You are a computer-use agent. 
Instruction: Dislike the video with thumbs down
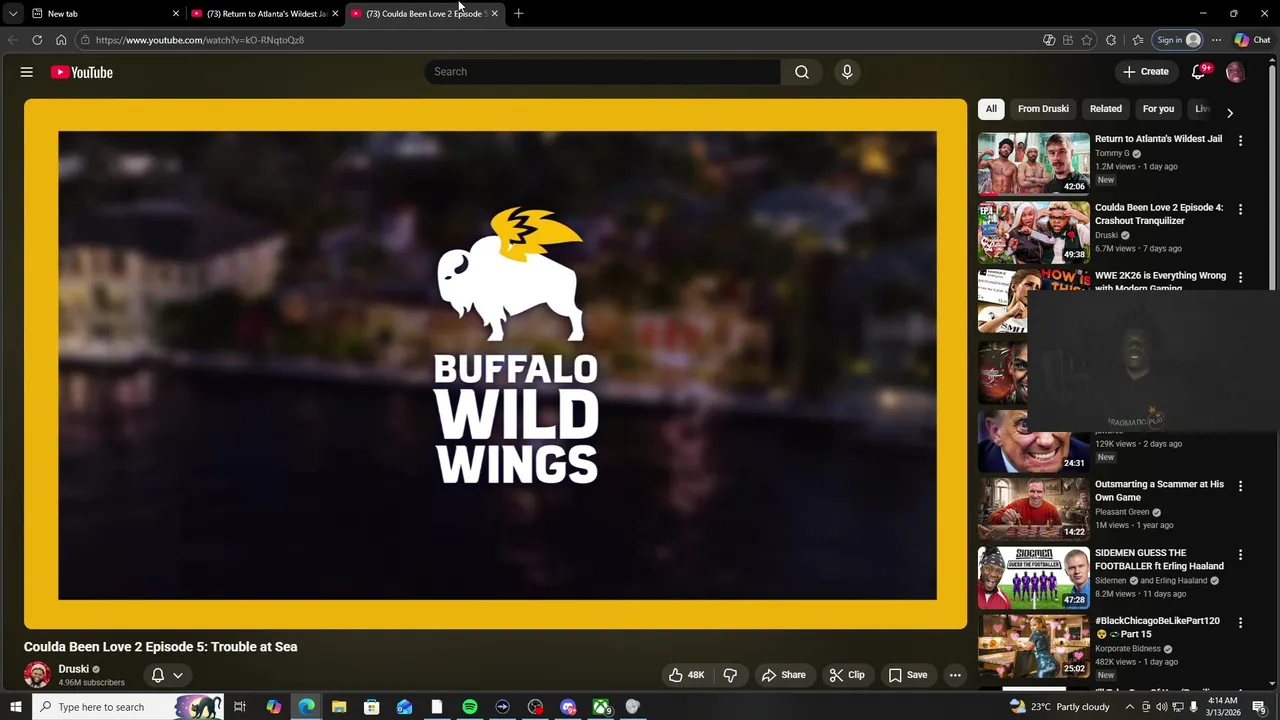(x=730, y=675)
